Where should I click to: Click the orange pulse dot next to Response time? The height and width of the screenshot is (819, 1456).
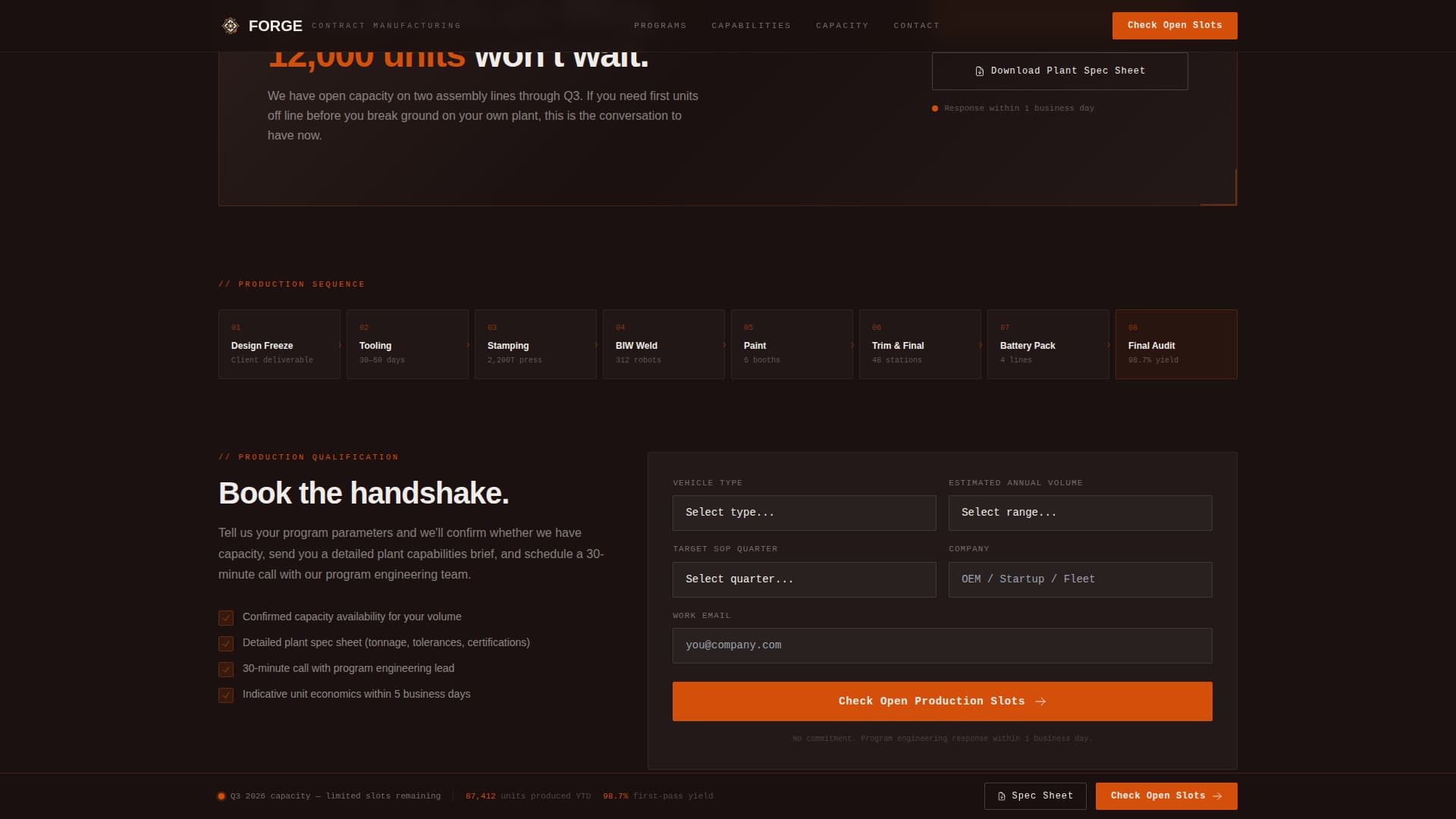click(934, 108)
